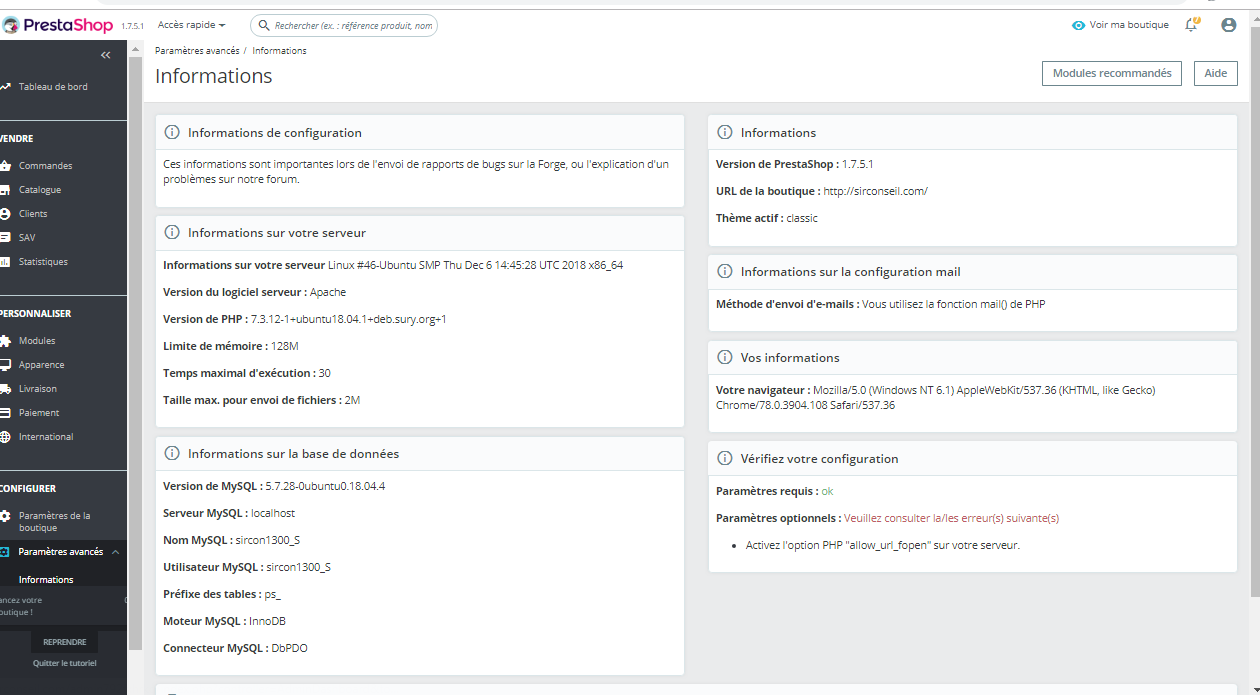Click the Paramètres de la boutique gear icon
The width and height of the screenshot is (1260, 695).
click(x=5, y=516)
